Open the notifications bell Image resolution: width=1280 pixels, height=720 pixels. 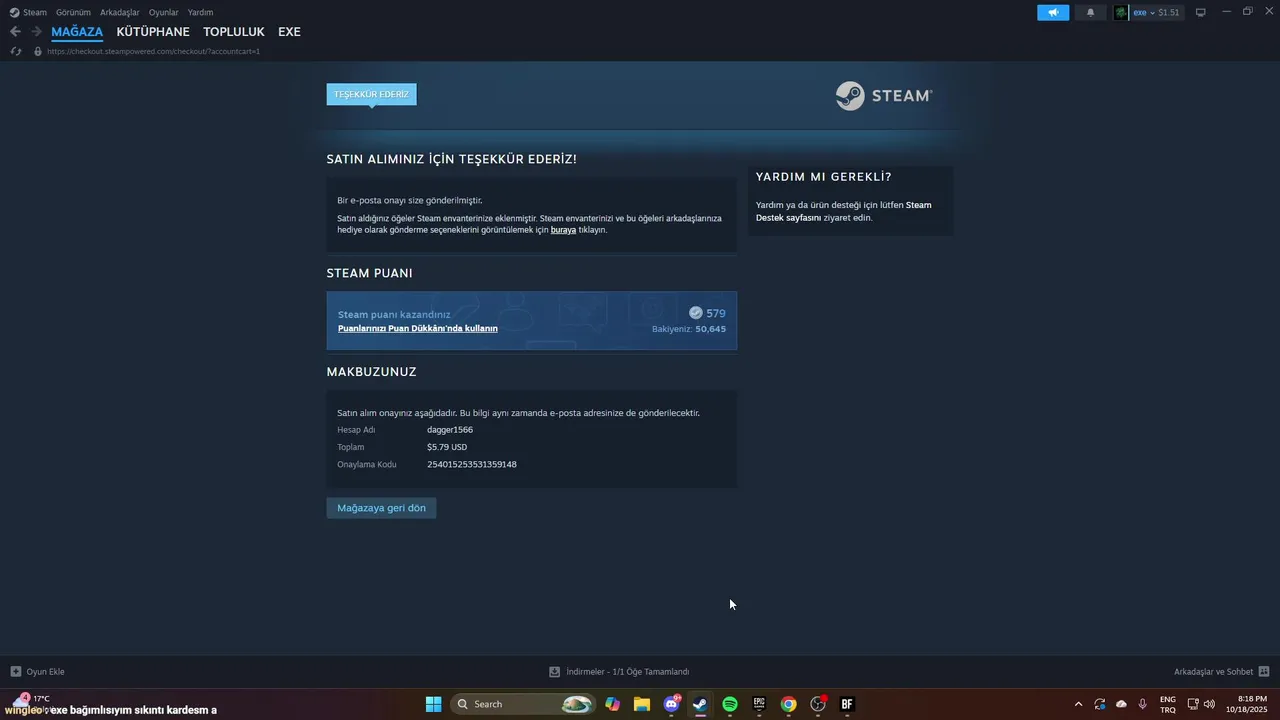(x=1090, y=12)
